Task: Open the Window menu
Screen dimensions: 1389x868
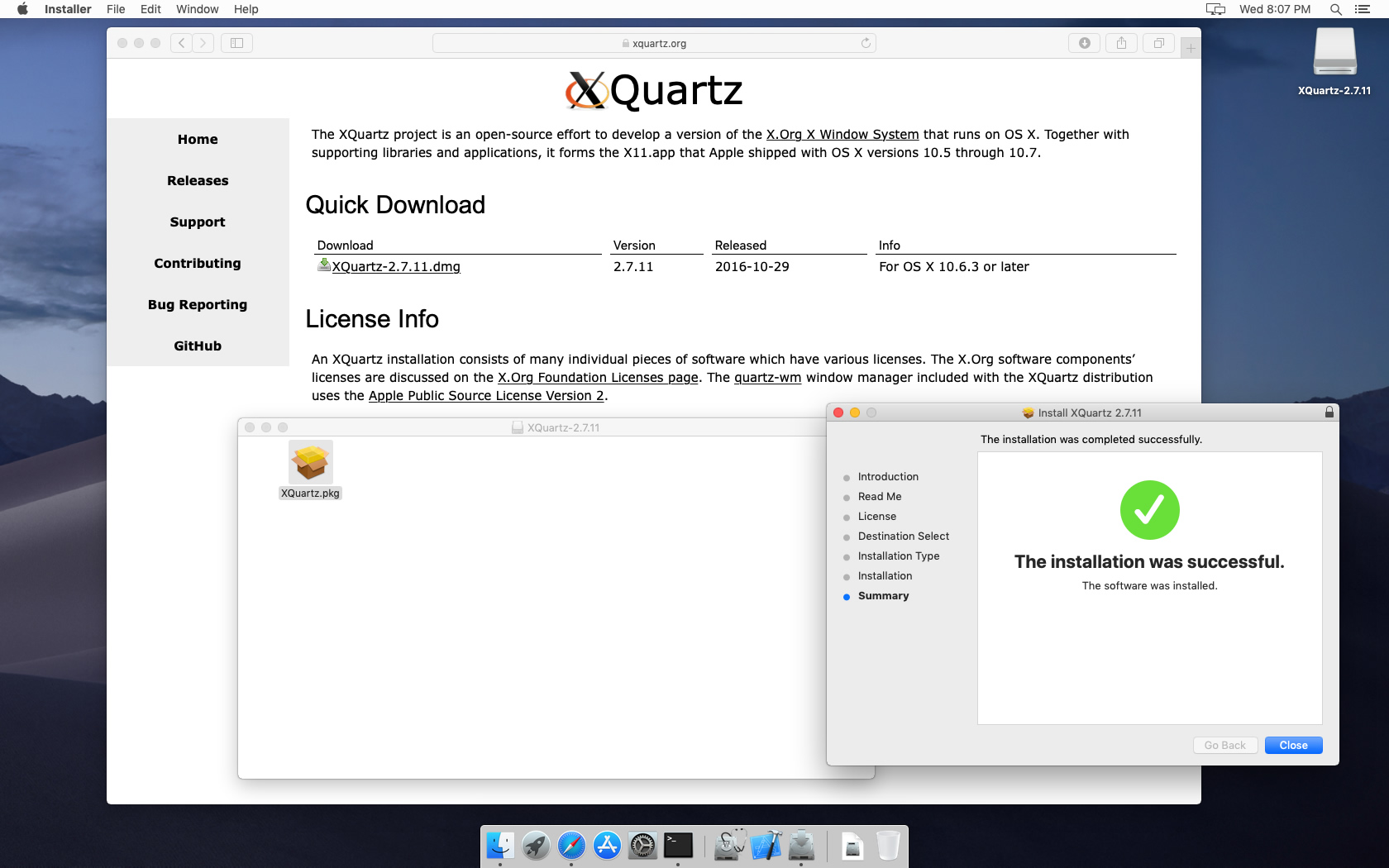Action: pos(197,9)
